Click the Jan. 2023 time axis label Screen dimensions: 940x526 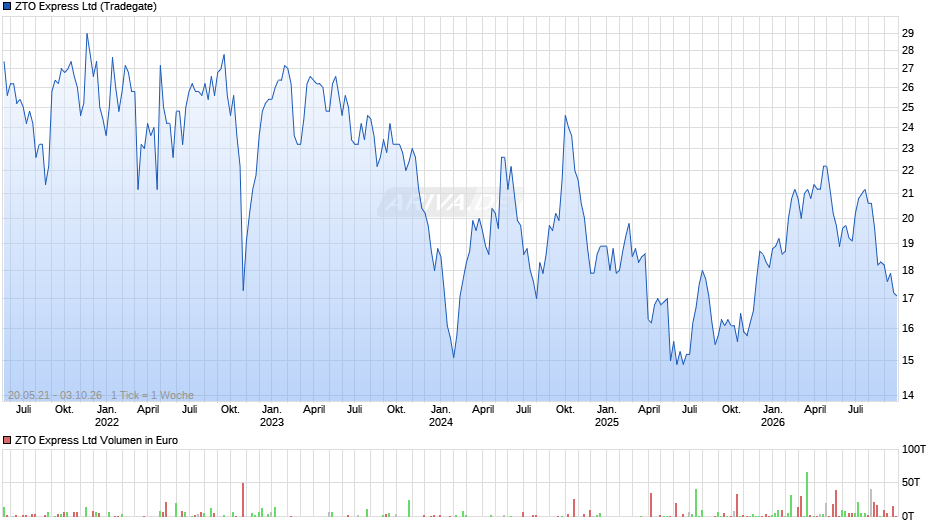pos(272,416)
